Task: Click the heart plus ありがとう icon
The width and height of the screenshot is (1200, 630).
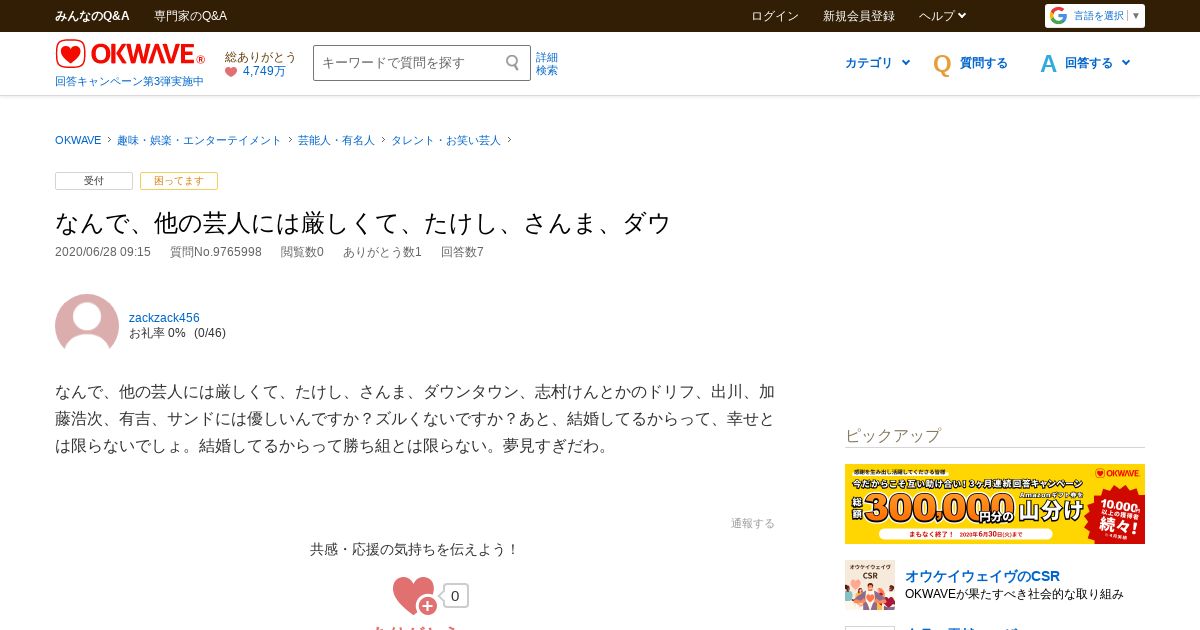Action: click(x=415, y=596)
